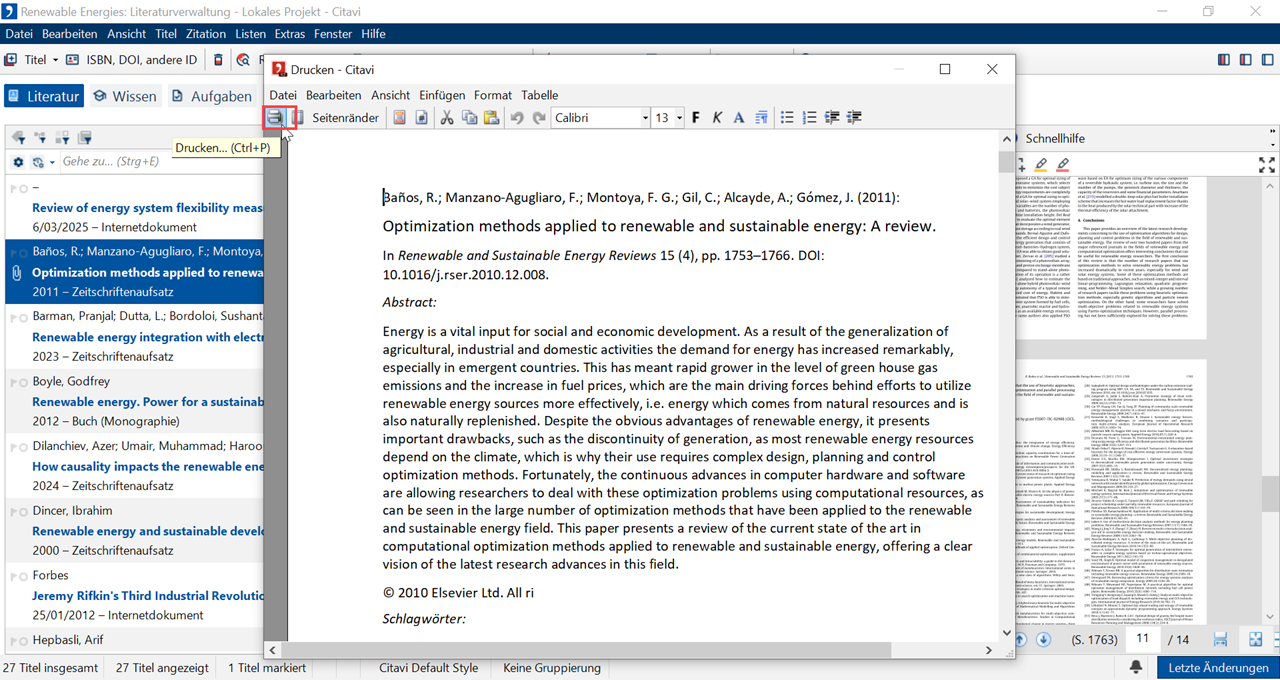This screenshot has height=680, width=1280.
Task: Click the Letzte Änderungen button
Action: (1218, 667)
